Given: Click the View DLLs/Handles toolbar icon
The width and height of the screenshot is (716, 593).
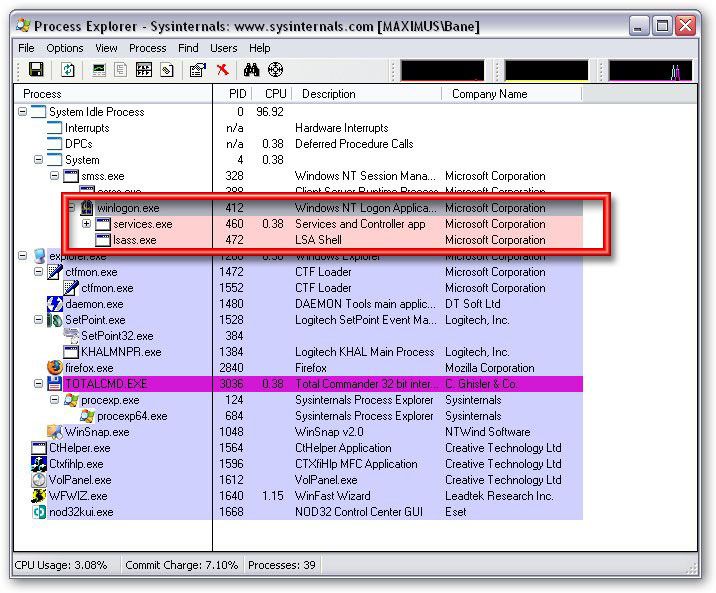Looking at the screenshot, I should coord(167,70).
